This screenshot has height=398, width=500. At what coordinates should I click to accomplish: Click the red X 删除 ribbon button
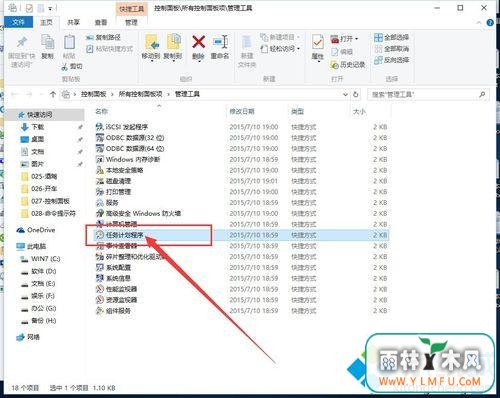point(198,48)
